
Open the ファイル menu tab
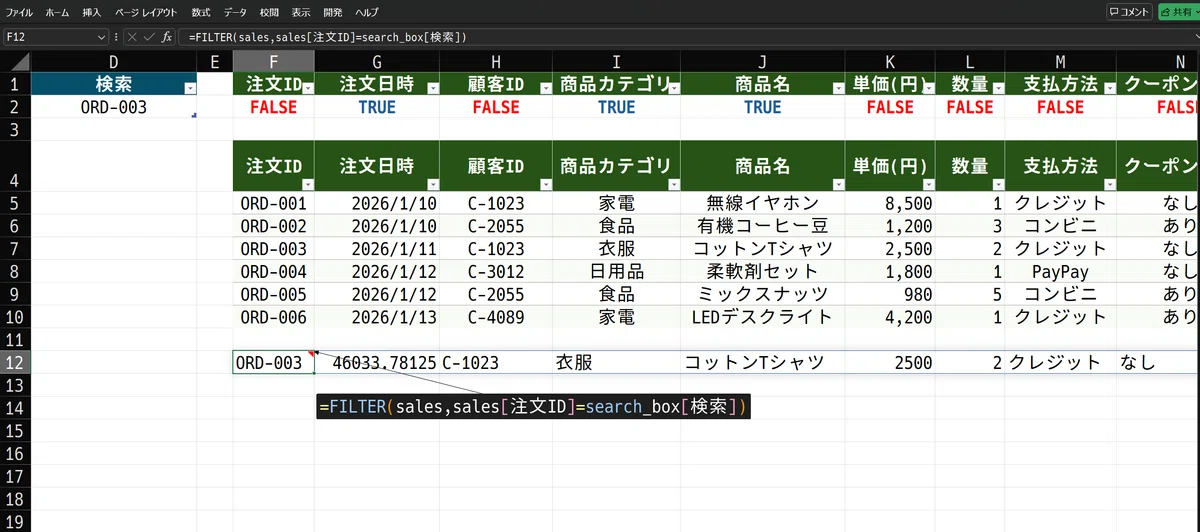[x=19, y=12]
